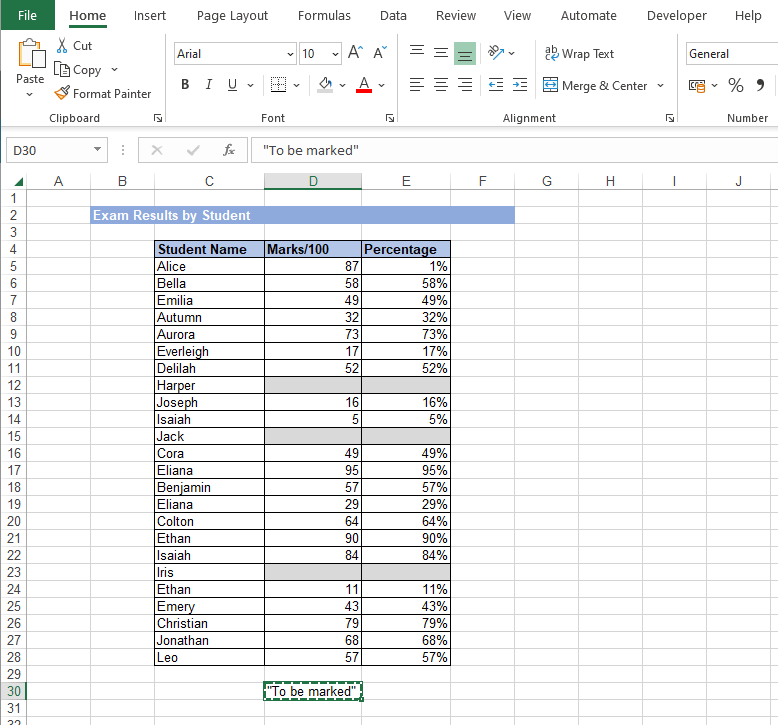This screenshot has height=725, width=778.
Task: Increase font size with the larger A icon
Action: click(x=356, y=54)
